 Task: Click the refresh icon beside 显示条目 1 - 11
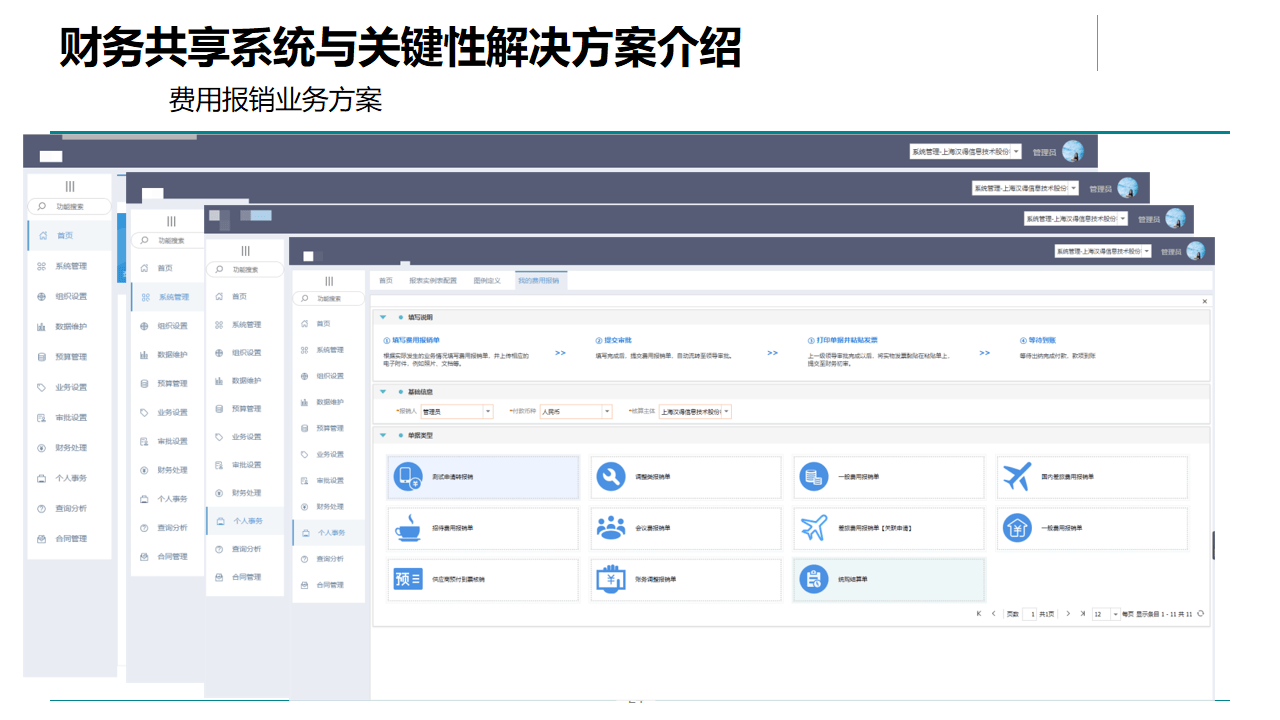click(x=1200, y=614)
